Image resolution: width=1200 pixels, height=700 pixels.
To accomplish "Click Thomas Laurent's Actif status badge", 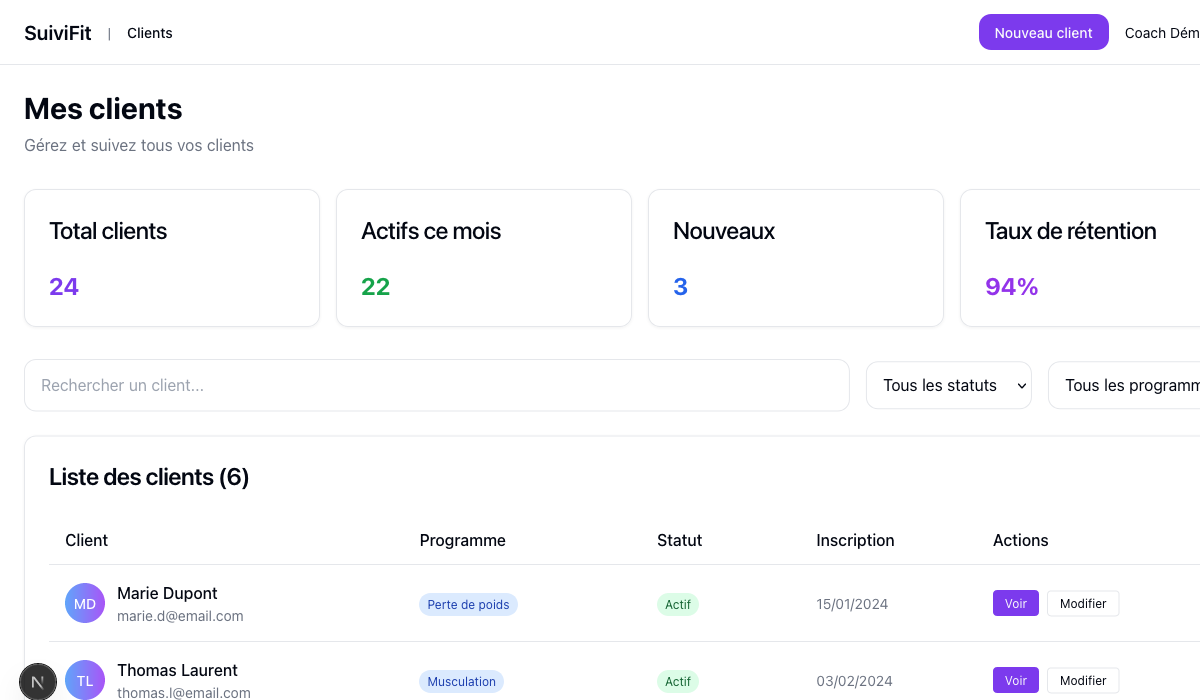I will [678, 681].
